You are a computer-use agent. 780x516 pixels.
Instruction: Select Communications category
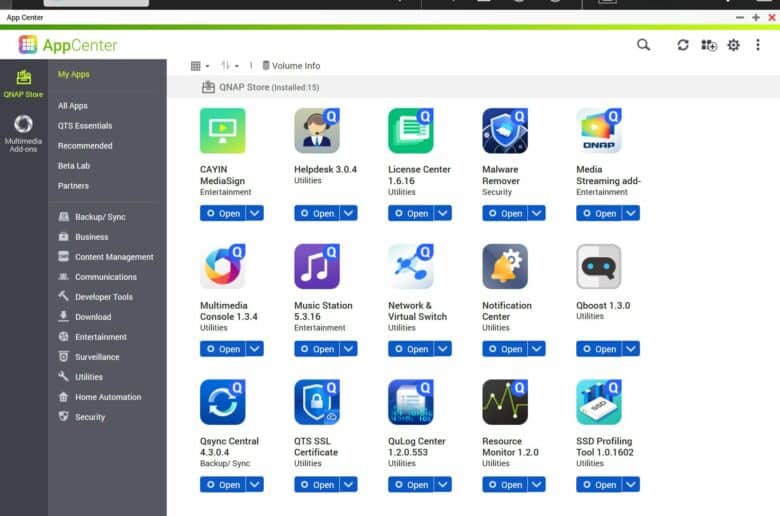[98, 277]
